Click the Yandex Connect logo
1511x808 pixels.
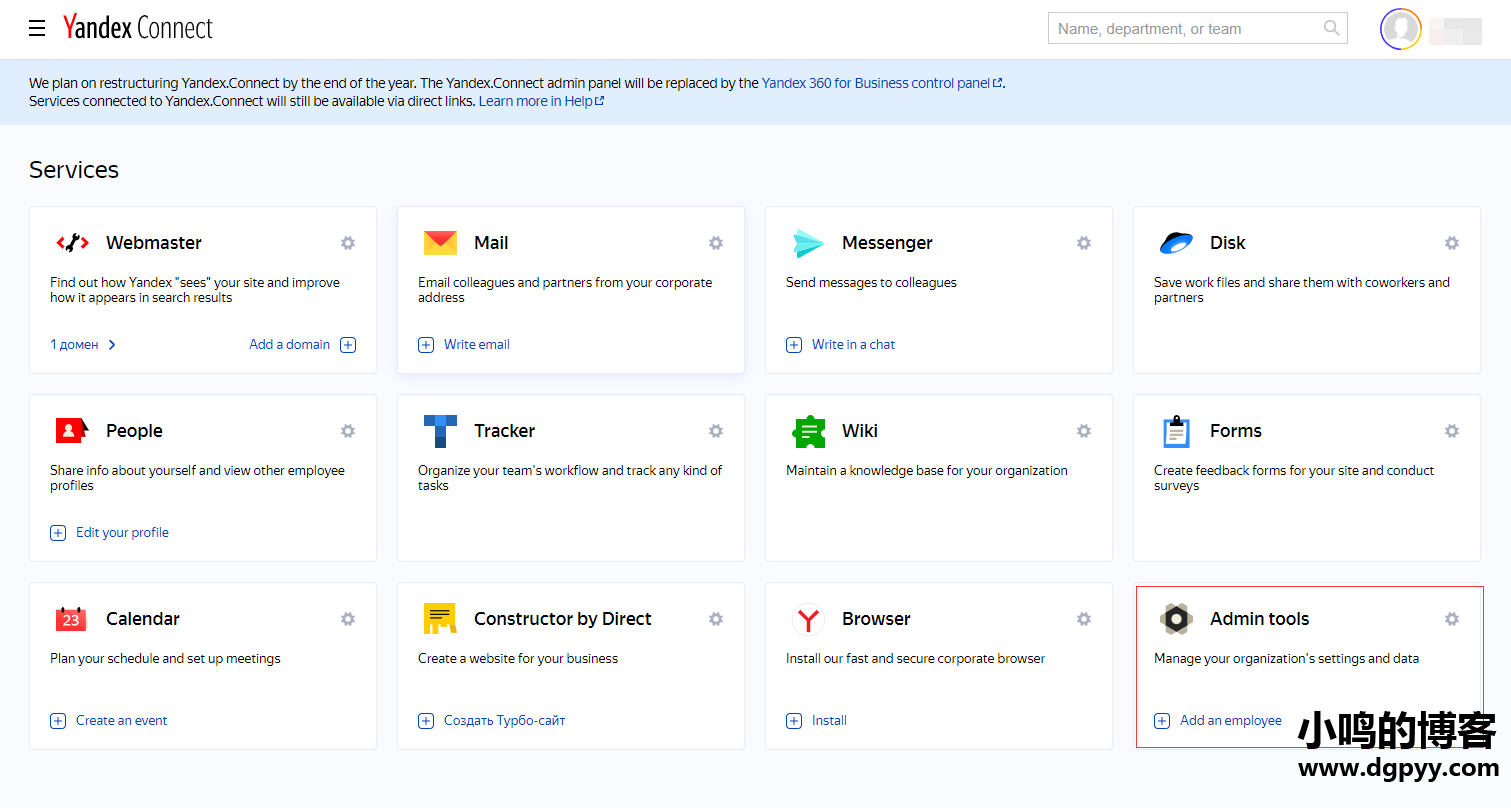point(138,28)
